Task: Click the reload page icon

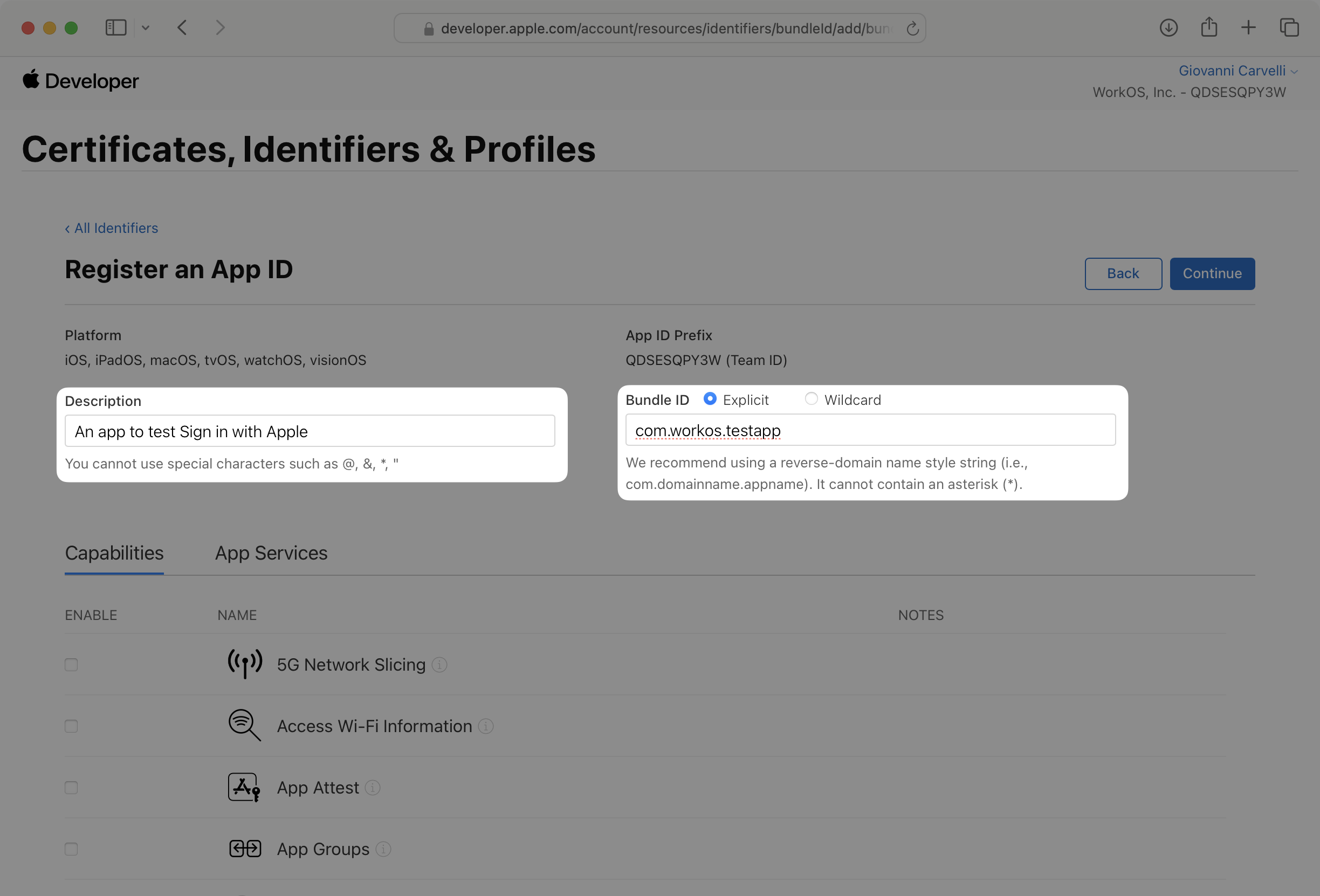Action: [x=912, y=29]
